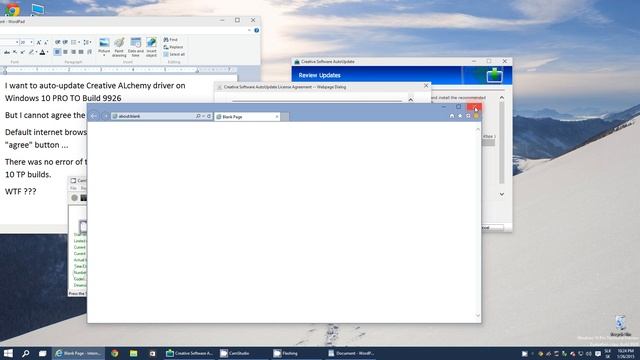Click the Internet Explorer smiley feedback icon

[x=476, y=116]
